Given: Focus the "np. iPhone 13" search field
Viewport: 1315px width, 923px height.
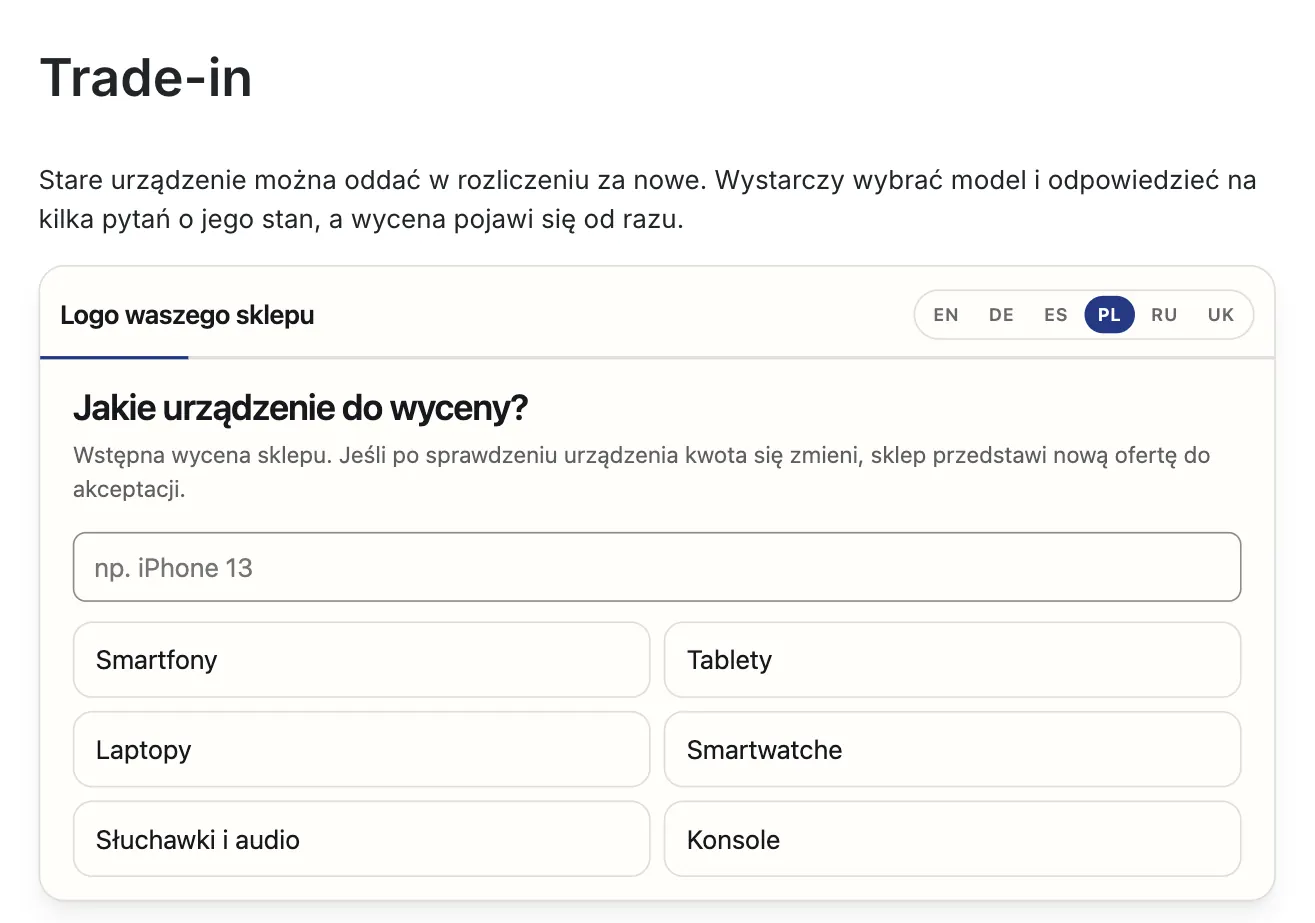Looking at the screenshot, I should [x=657, y=567].
